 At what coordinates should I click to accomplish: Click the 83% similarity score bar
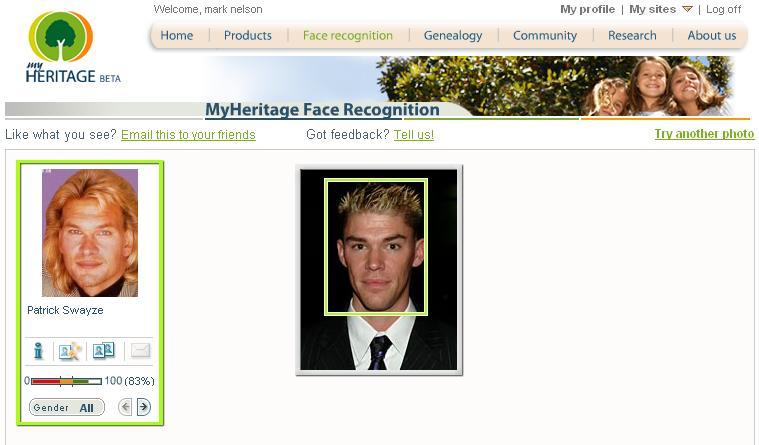pyautogui.click(x=66, y=381)
